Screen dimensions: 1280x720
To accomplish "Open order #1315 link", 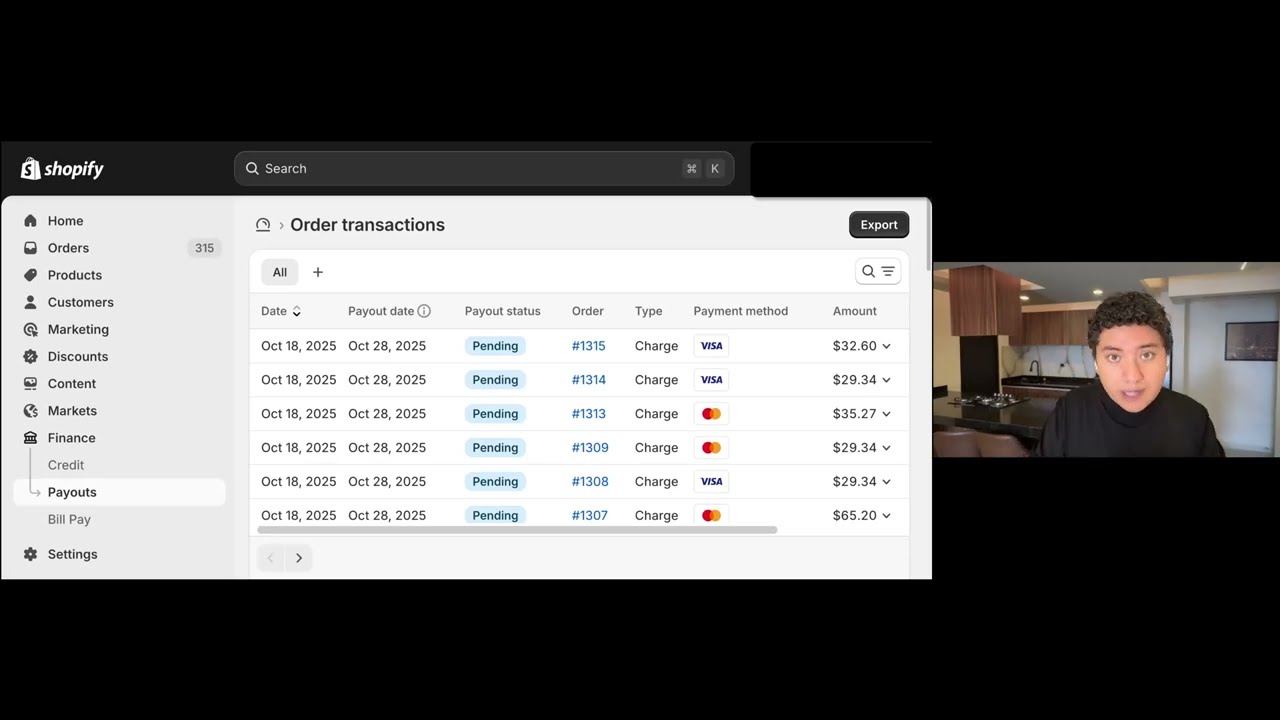I will (588, 346).
